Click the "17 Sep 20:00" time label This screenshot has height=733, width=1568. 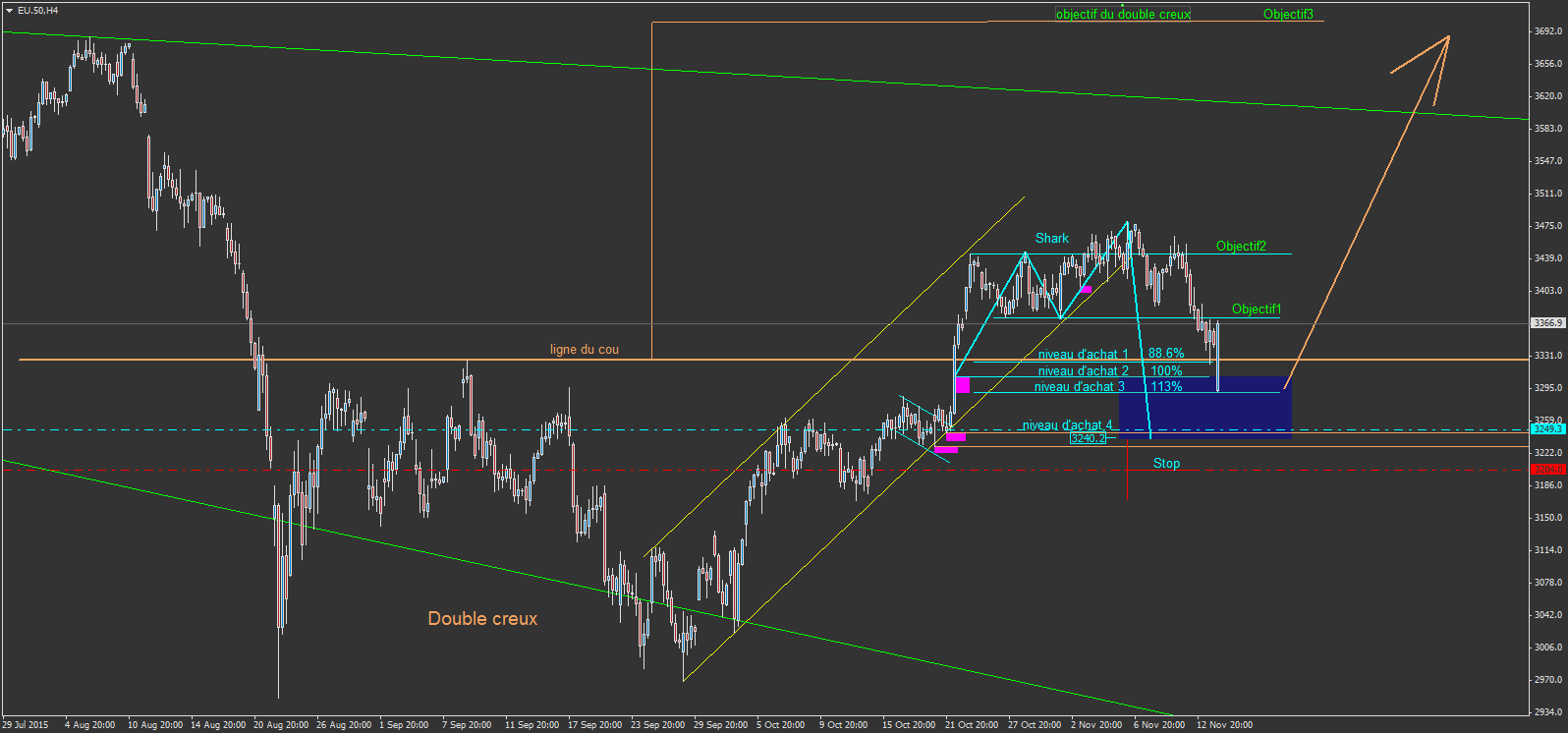coord(595,725)
